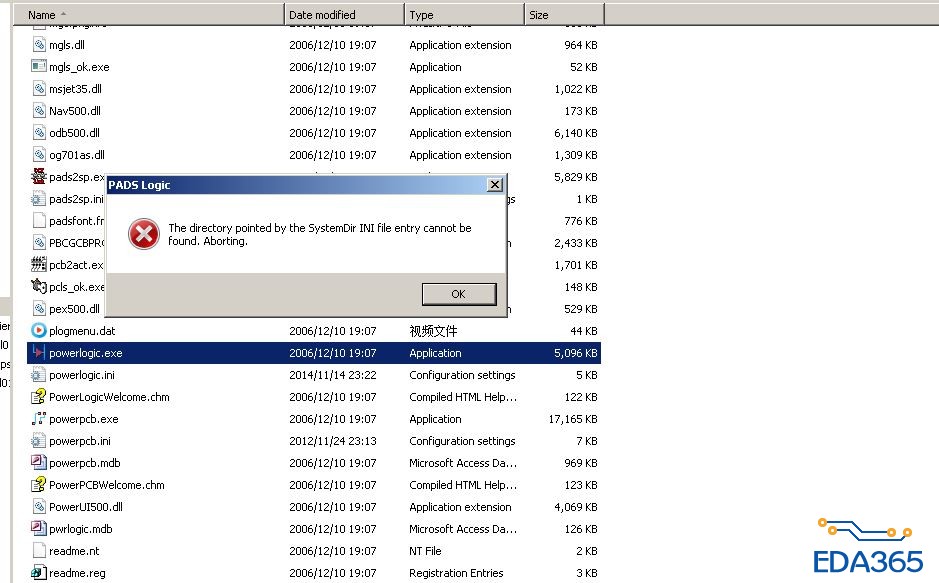939x583 pixels.
Task: Click the file name plogmenu.dat
Action: (x=82, y=331)
